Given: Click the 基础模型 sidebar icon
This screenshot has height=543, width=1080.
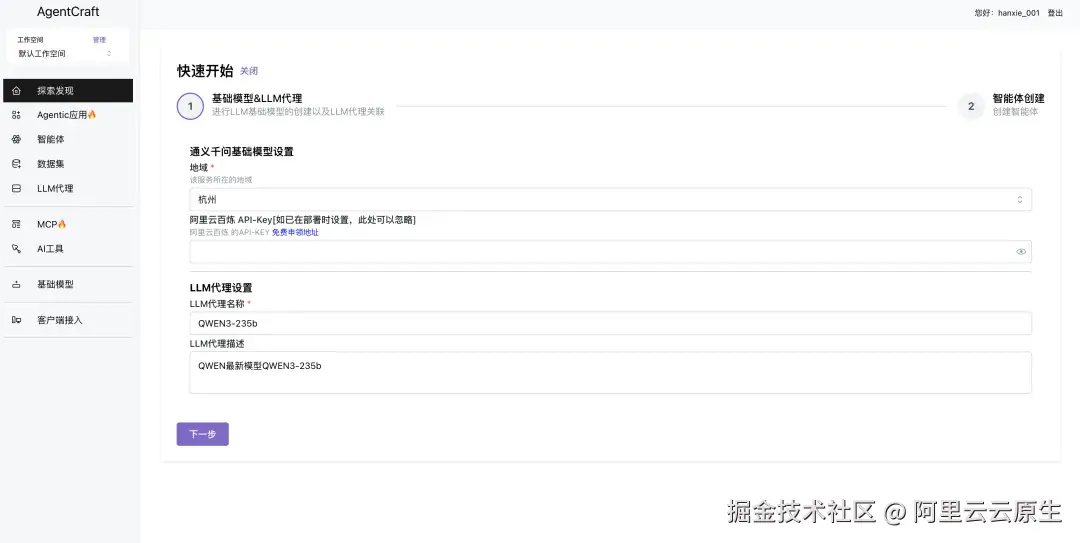Looking at the screenshot, I should (x=17, y=284).
